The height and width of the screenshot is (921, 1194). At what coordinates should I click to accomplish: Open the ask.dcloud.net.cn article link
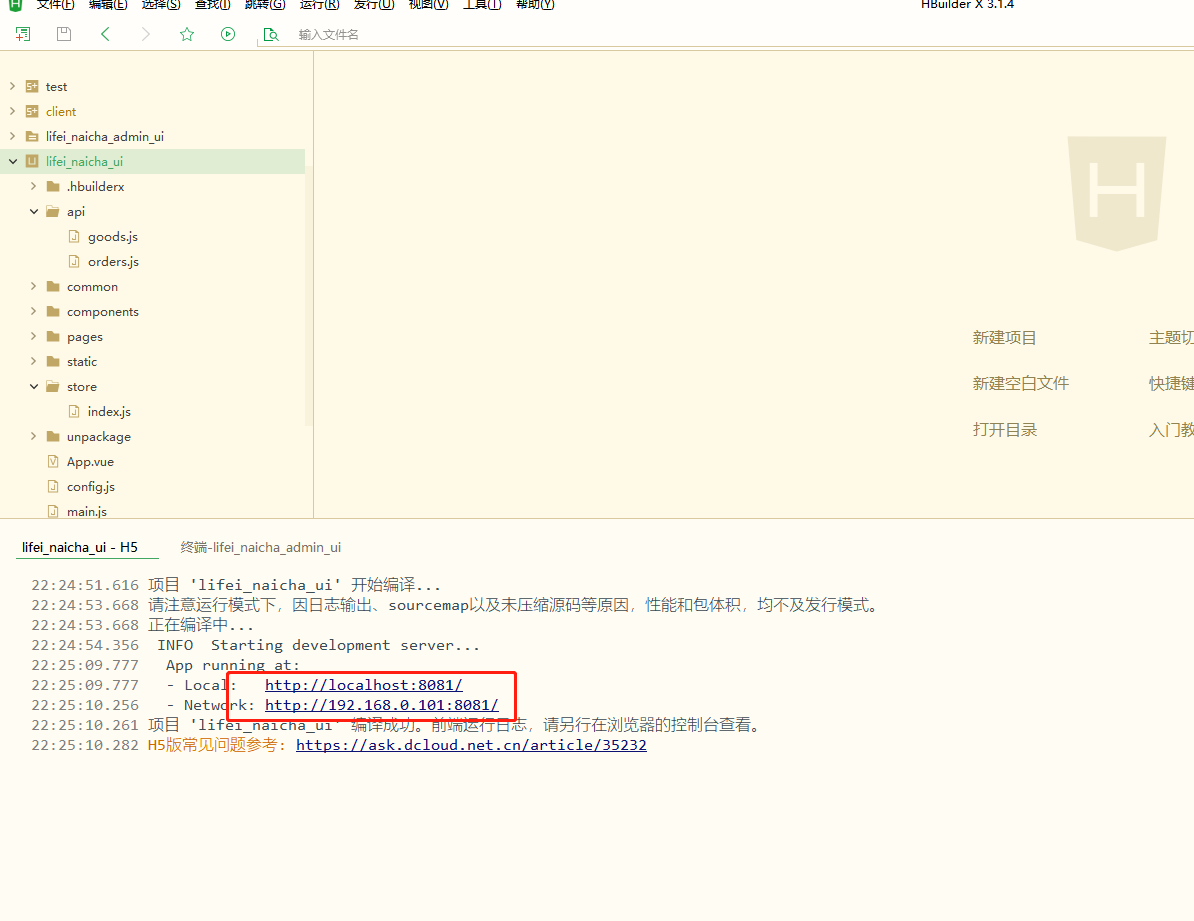[471, 745]
